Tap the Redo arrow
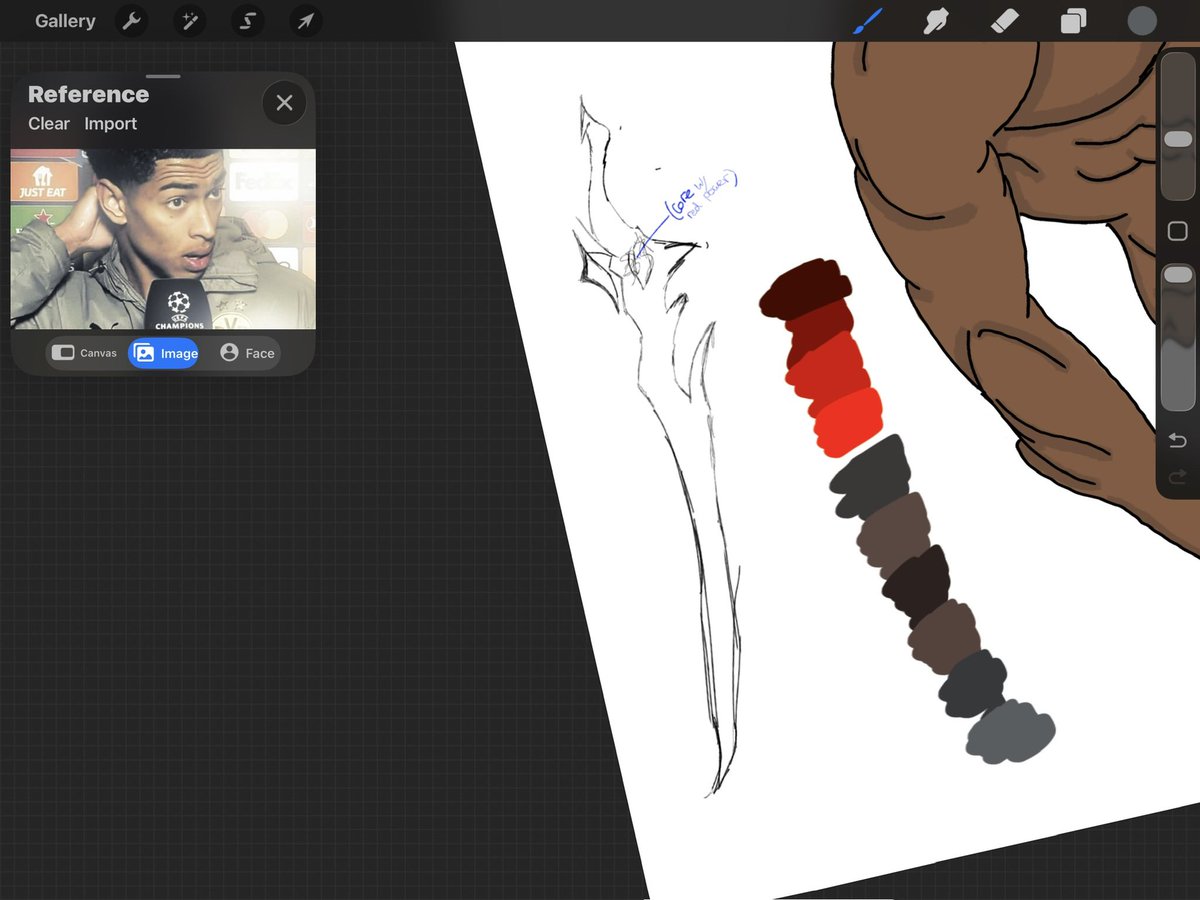Image resolution: width=1200 pixels, height=900 pixels. (1178, 477)
